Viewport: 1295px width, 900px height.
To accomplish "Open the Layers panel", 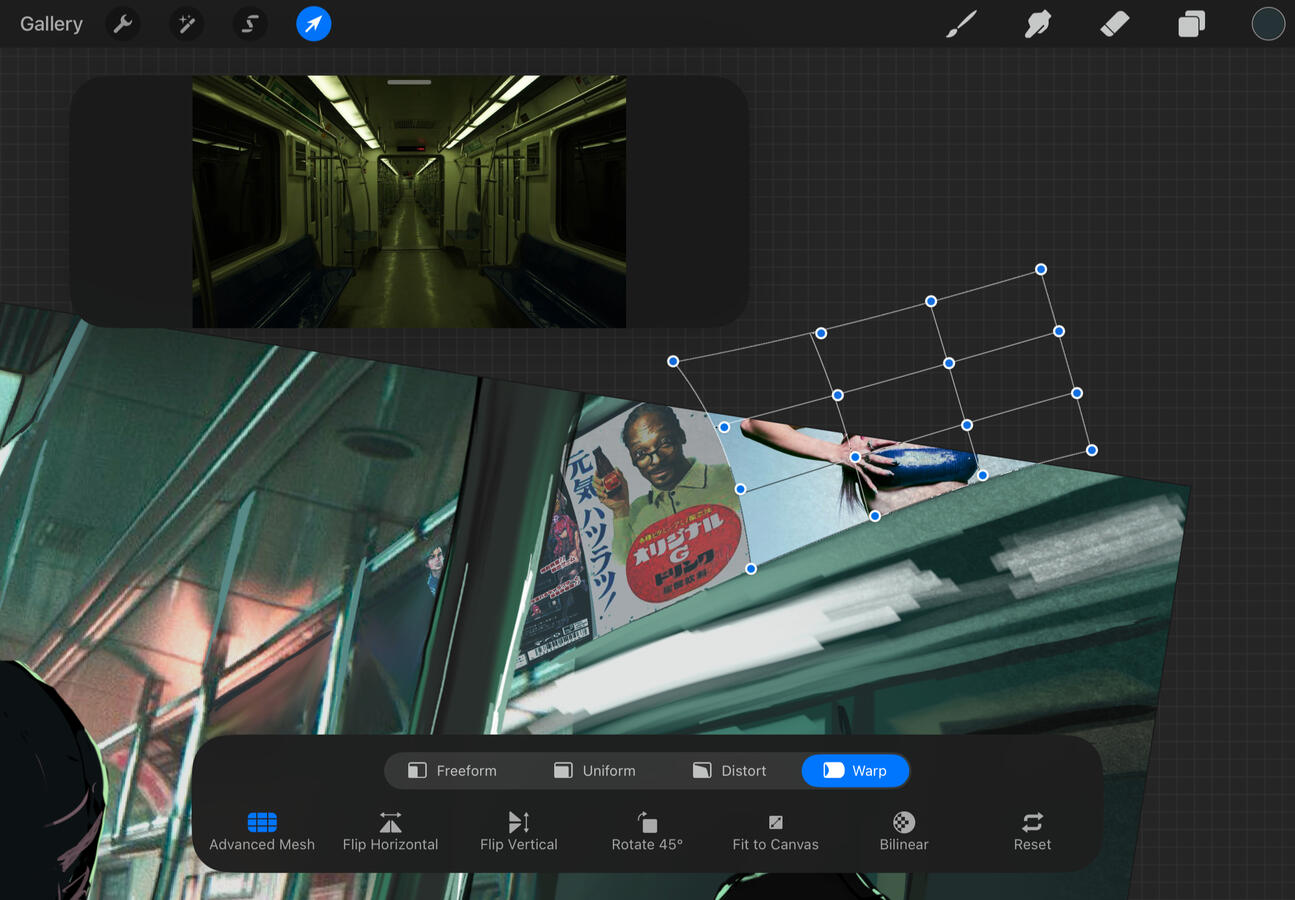I will [x=1190, y=23].
